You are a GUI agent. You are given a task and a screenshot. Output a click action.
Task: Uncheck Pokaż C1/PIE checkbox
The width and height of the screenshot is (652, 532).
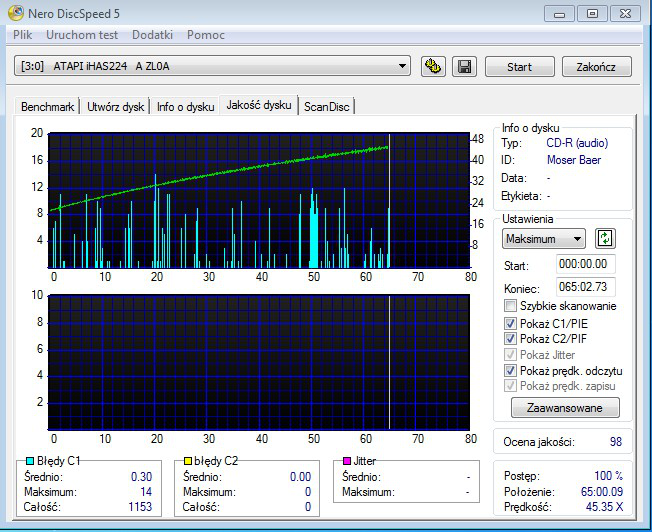point(510,323)
